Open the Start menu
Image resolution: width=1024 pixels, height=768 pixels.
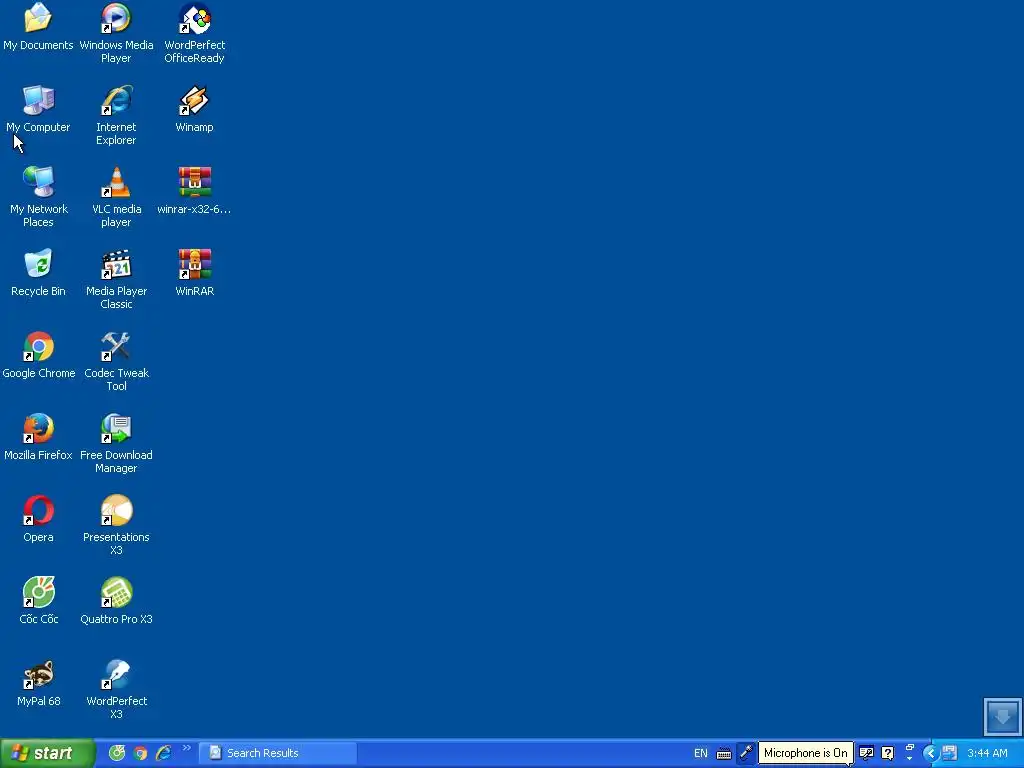47,753
